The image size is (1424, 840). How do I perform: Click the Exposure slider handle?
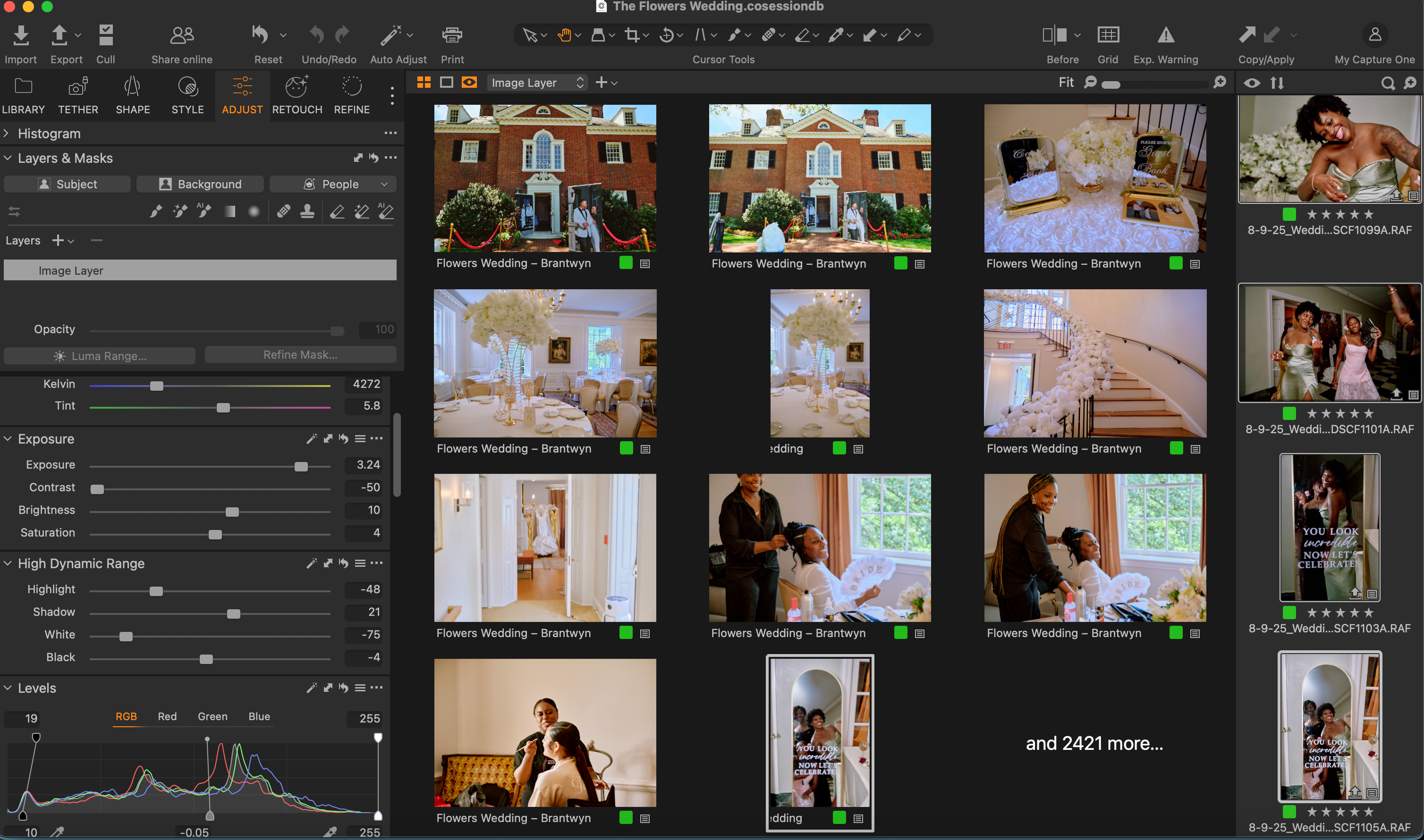point(301,466)
